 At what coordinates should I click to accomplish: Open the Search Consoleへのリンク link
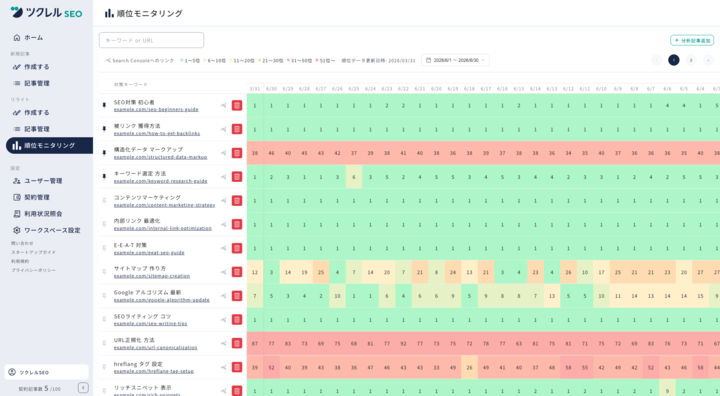point(140,60)
